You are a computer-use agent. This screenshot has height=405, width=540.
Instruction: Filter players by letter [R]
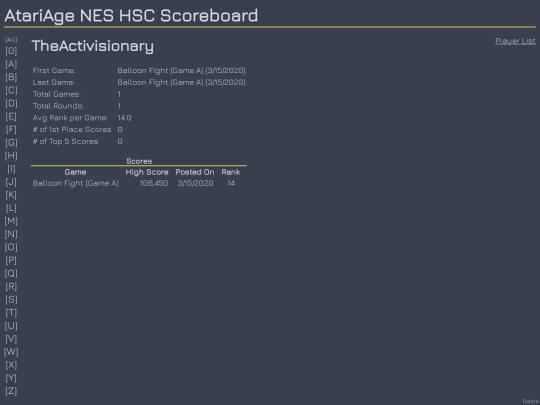(x=11, y=287)
